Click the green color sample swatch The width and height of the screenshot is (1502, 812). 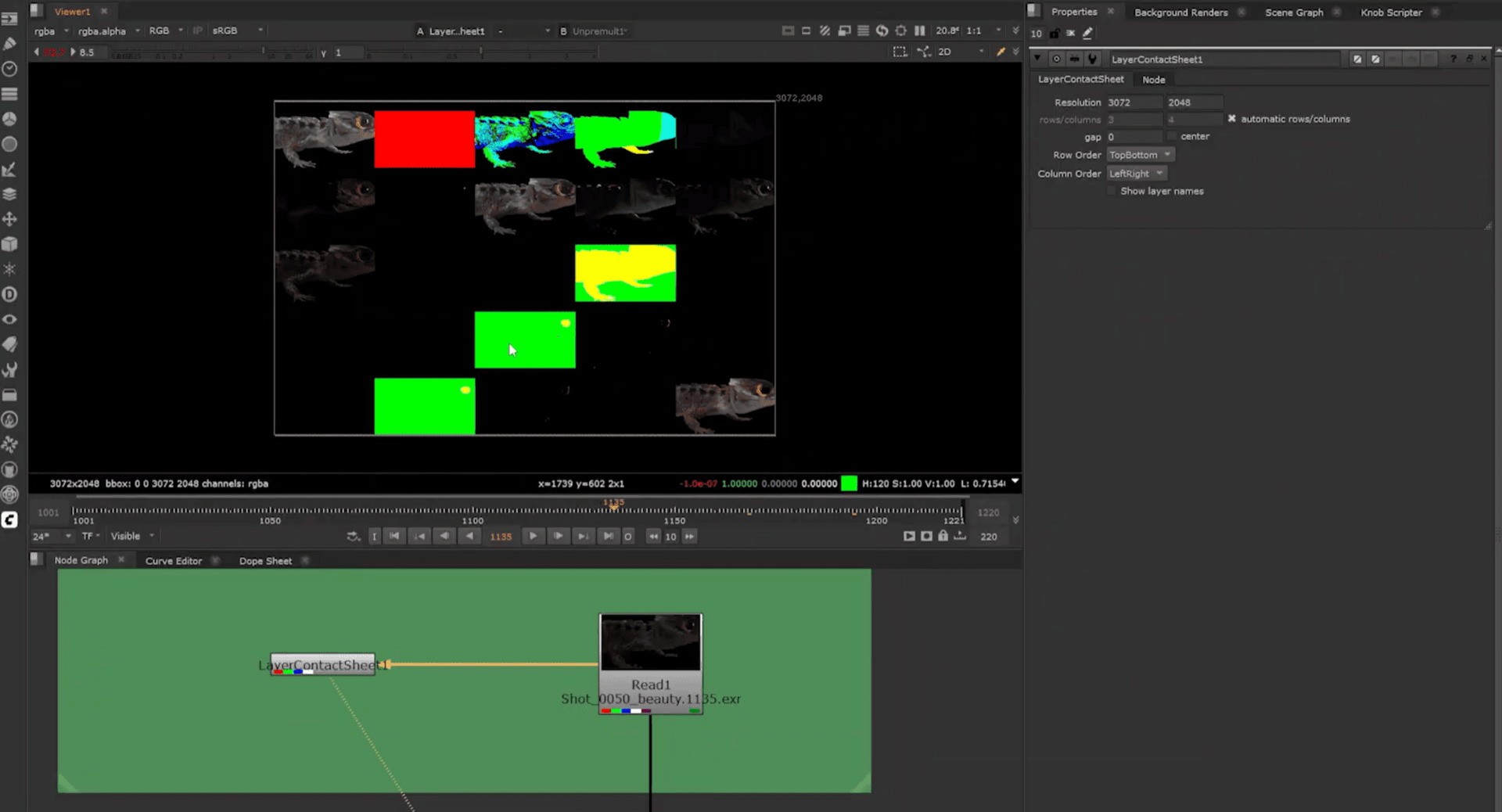[849, 483]
